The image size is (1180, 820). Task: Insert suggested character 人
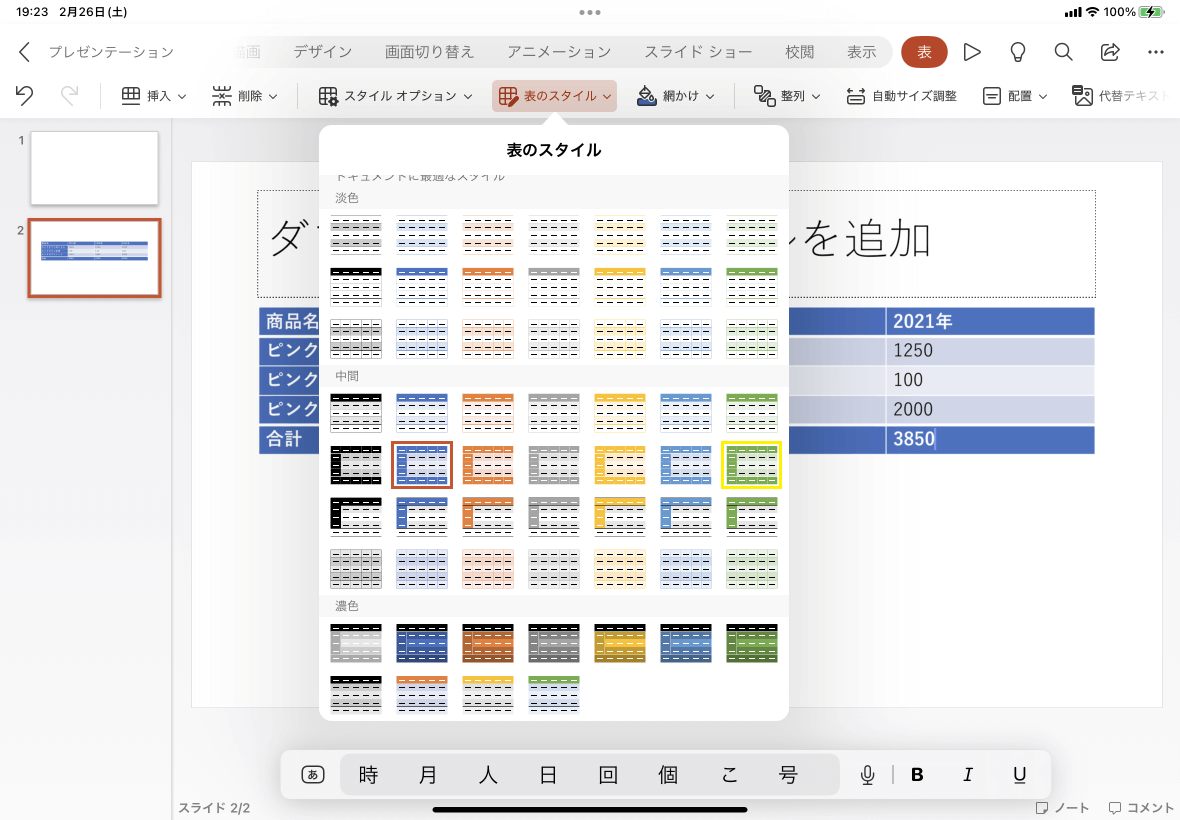(488, 775)
